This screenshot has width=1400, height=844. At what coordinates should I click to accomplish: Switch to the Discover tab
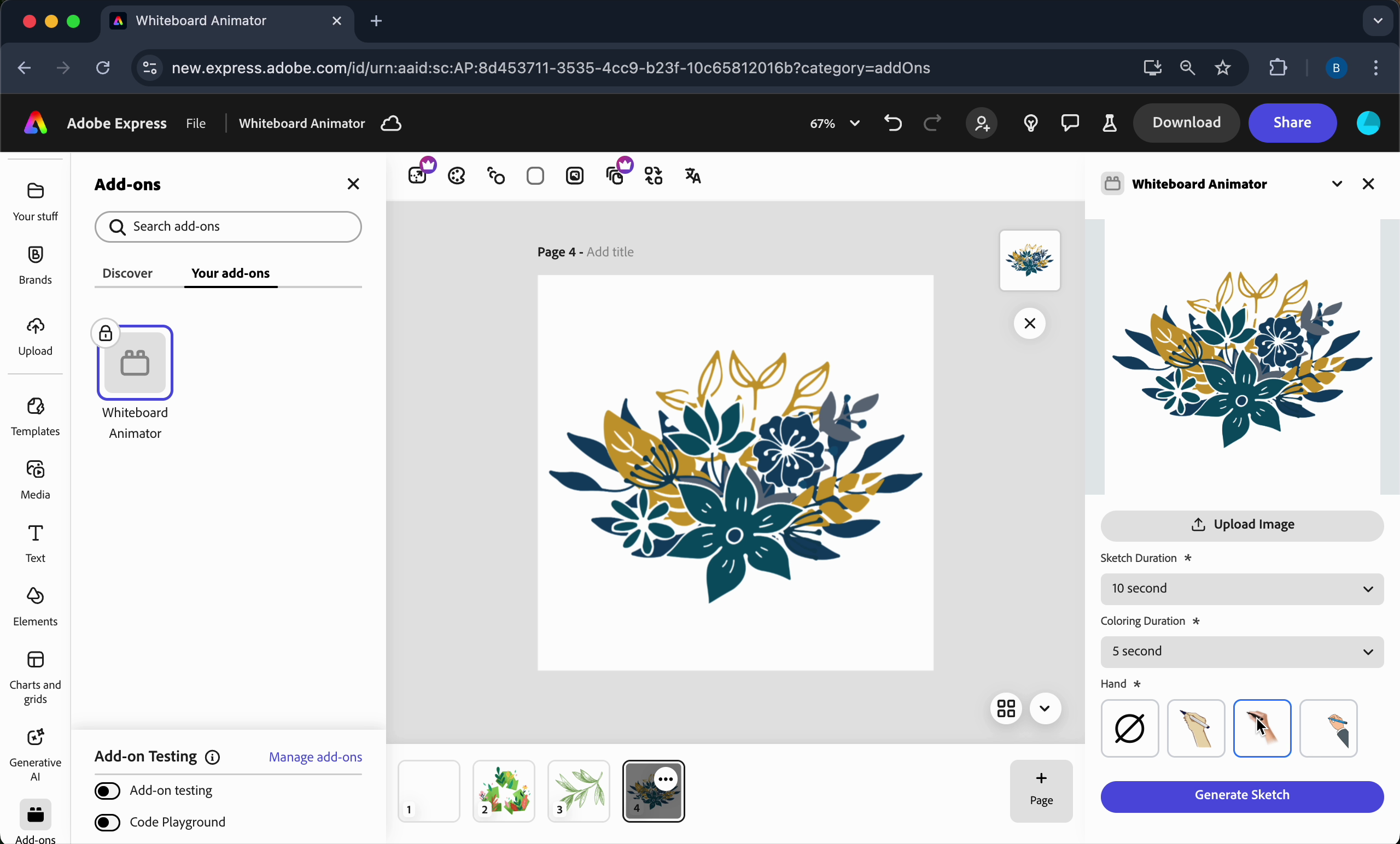pos(127,273)
